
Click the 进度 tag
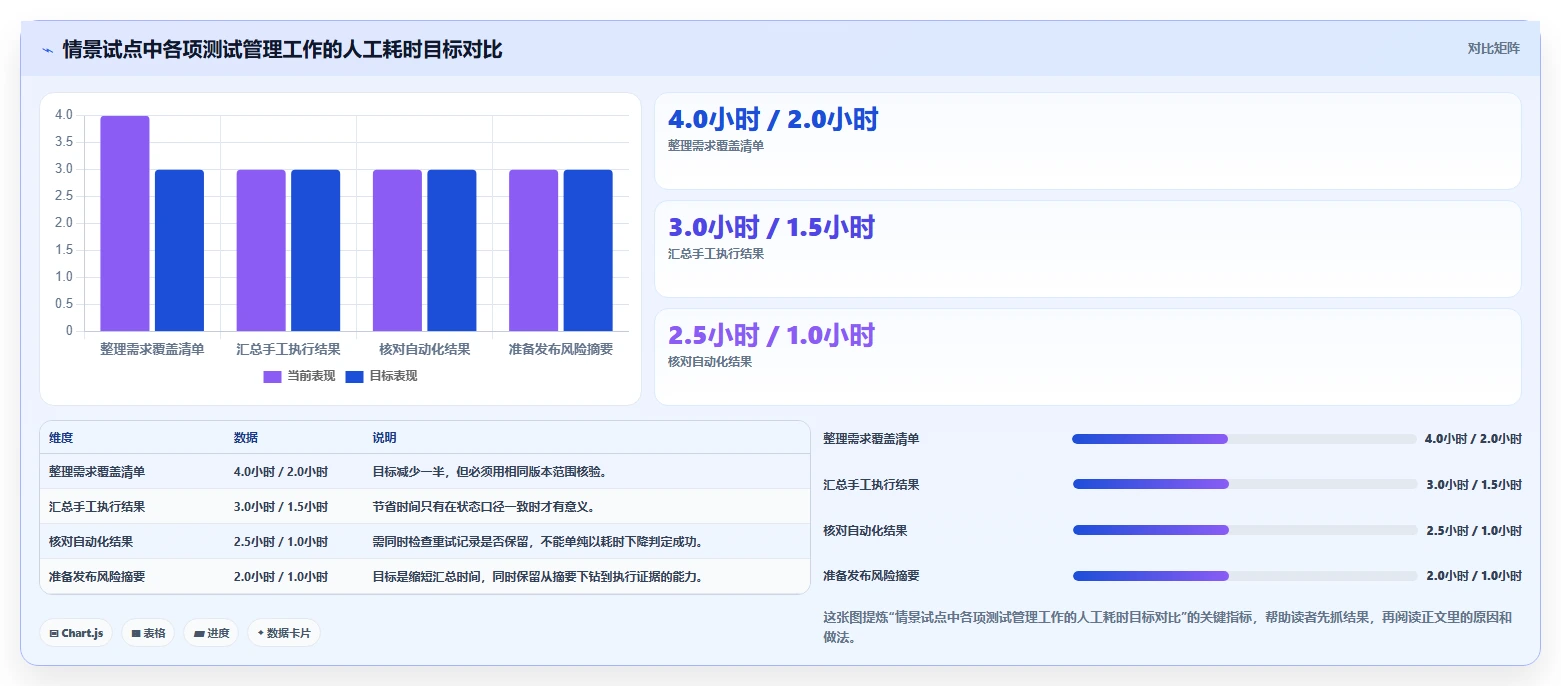point(211,633)
